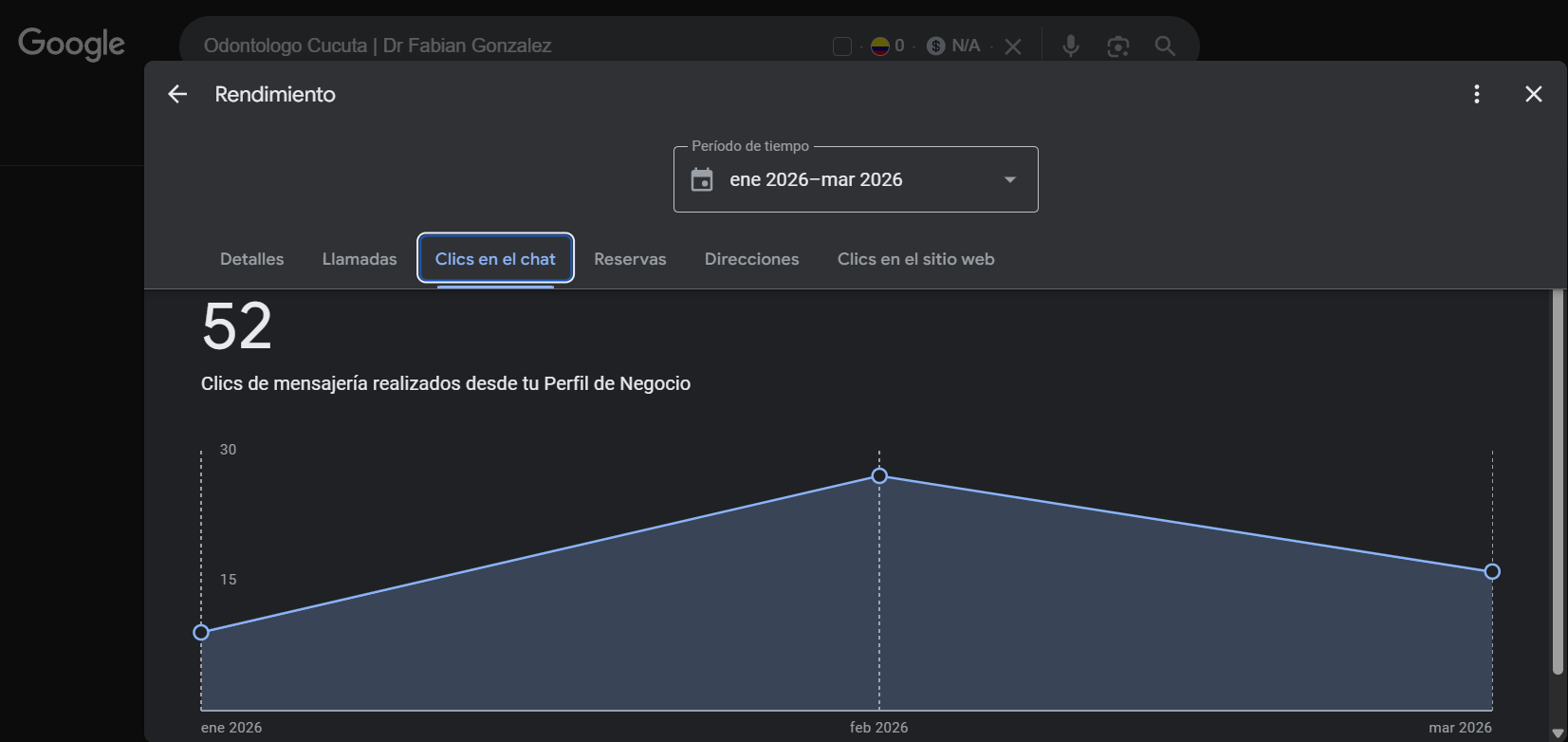
Task: Click the calendar icon in the period selector
Action: pos(702,179)
